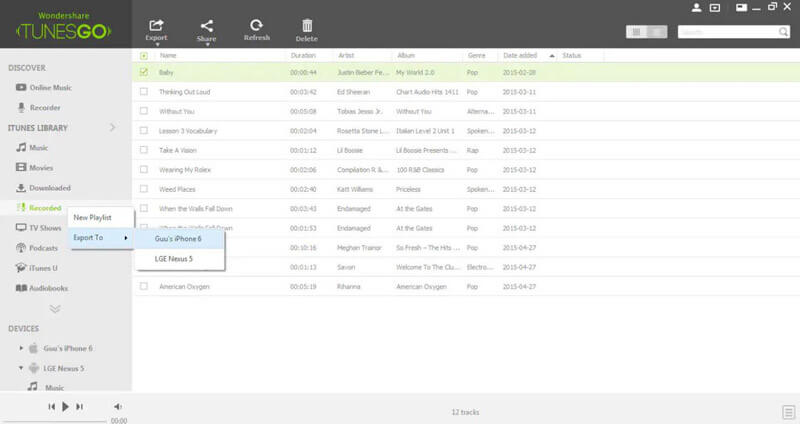Expand iTunes Library arrow
800x424 pixels.
(113, 128)
